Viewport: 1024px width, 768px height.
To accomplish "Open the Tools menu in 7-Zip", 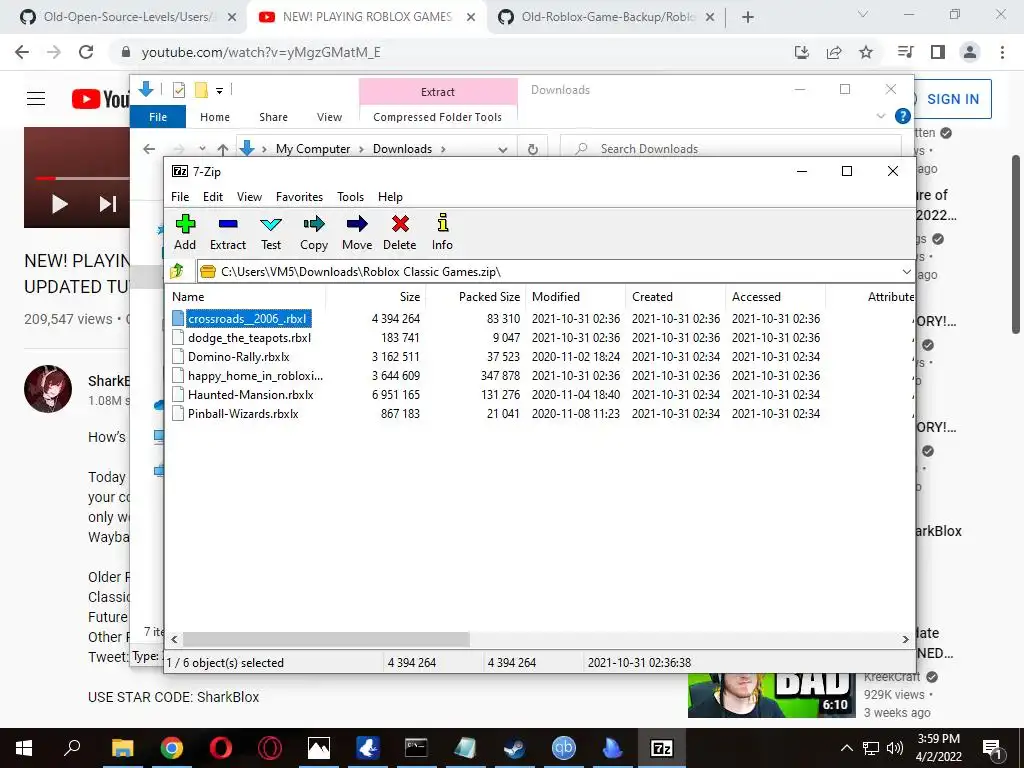I will pyautogui.click(x=350, y=197).
